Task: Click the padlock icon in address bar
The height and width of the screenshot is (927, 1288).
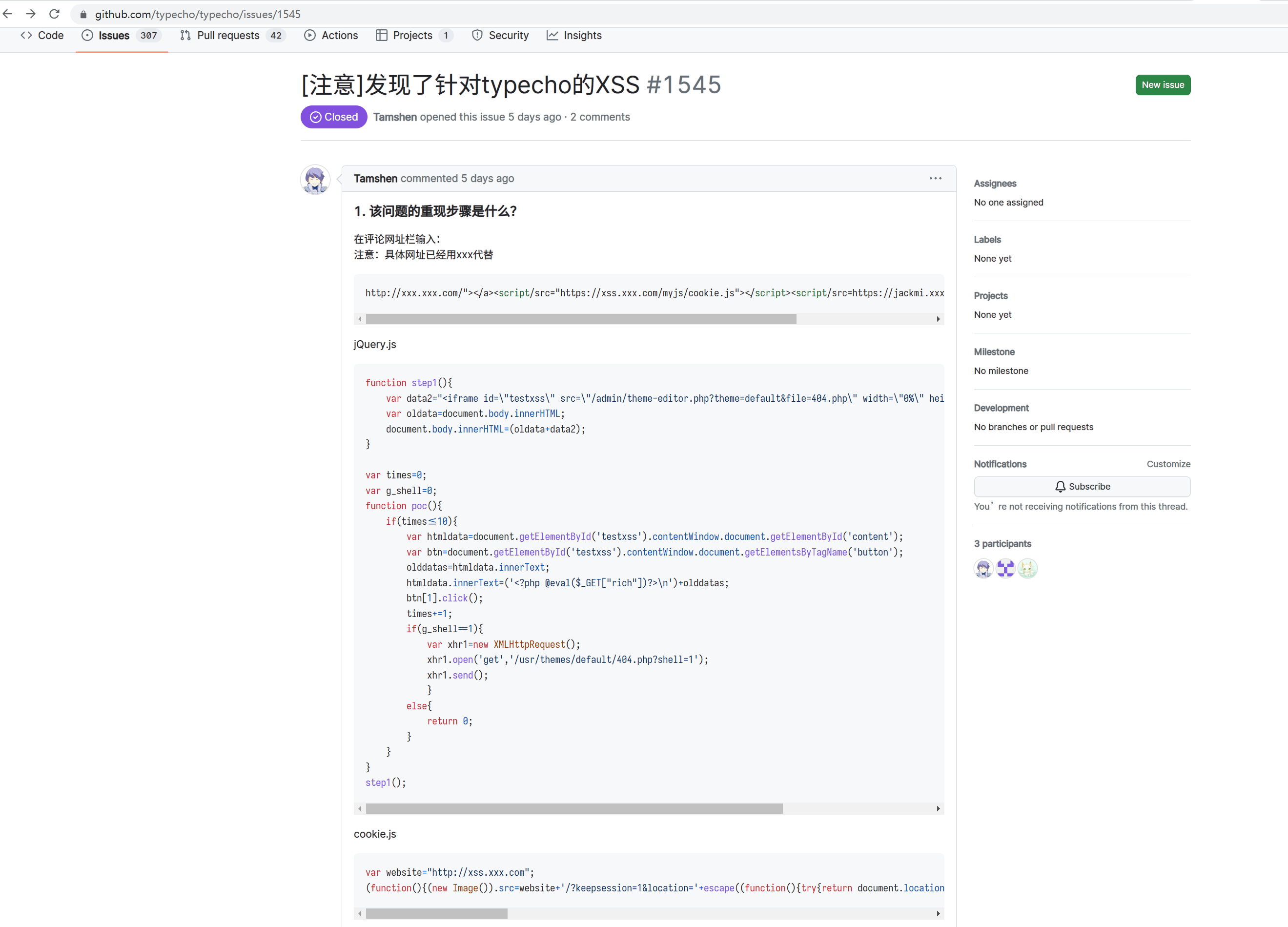Action: 83,14
